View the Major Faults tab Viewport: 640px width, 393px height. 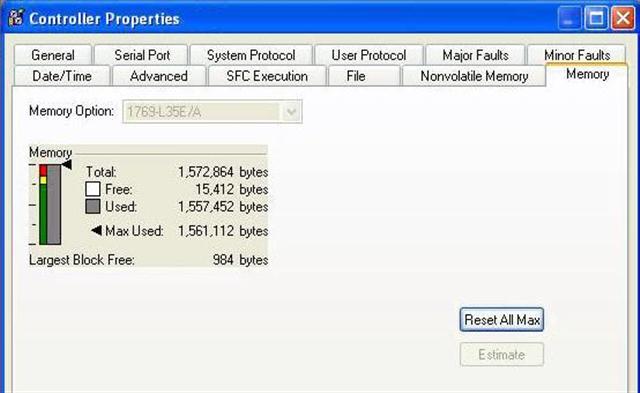point(475,55)
